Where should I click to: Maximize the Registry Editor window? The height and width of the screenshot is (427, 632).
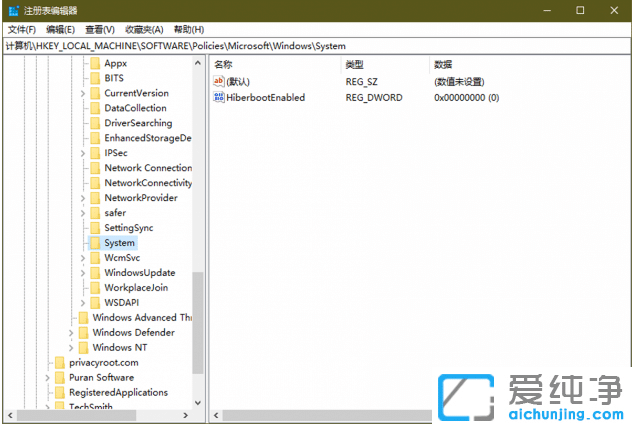580,10
